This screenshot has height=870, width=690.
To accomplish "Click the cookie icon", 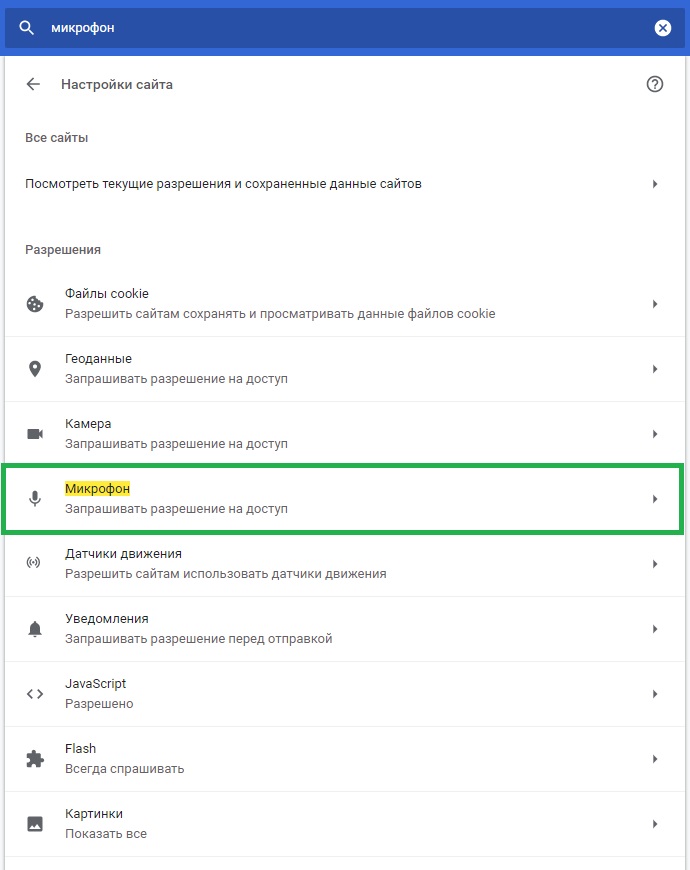I will (35, 304).
